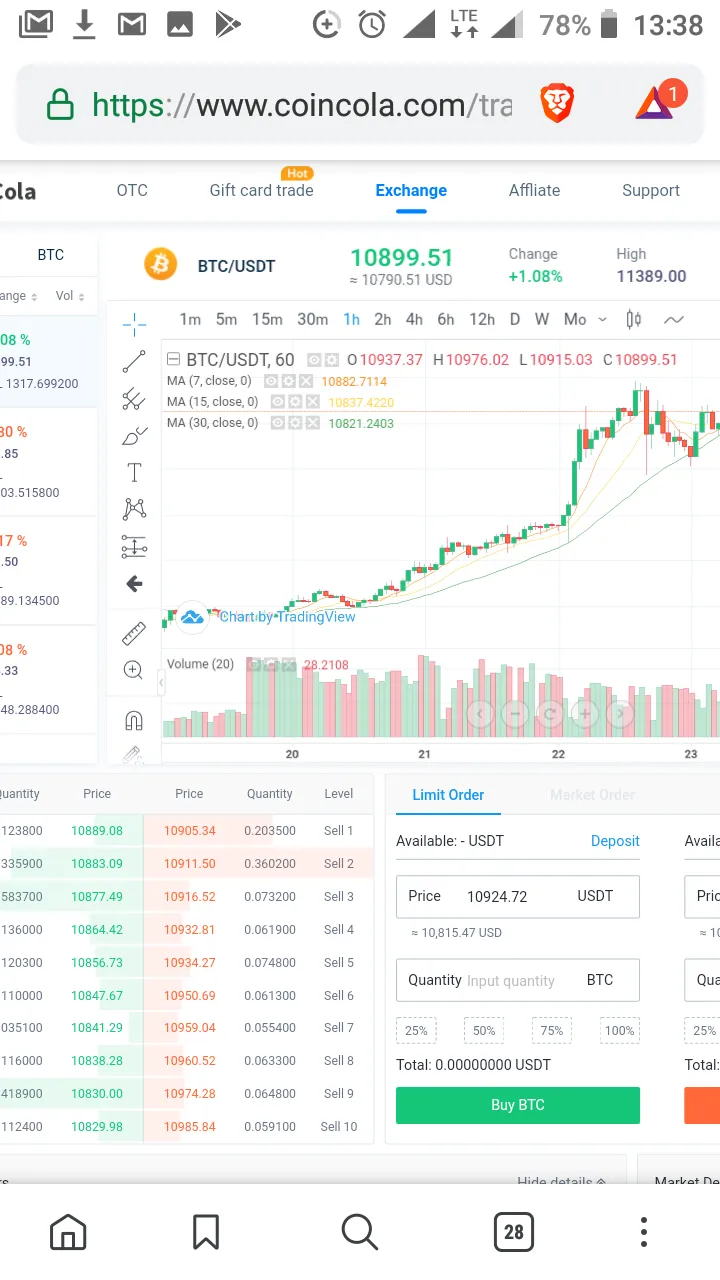This screenshot has width=720, height=1280.
Task: Toggle visibility of BTC/USDT series
Action: (315, 360)
